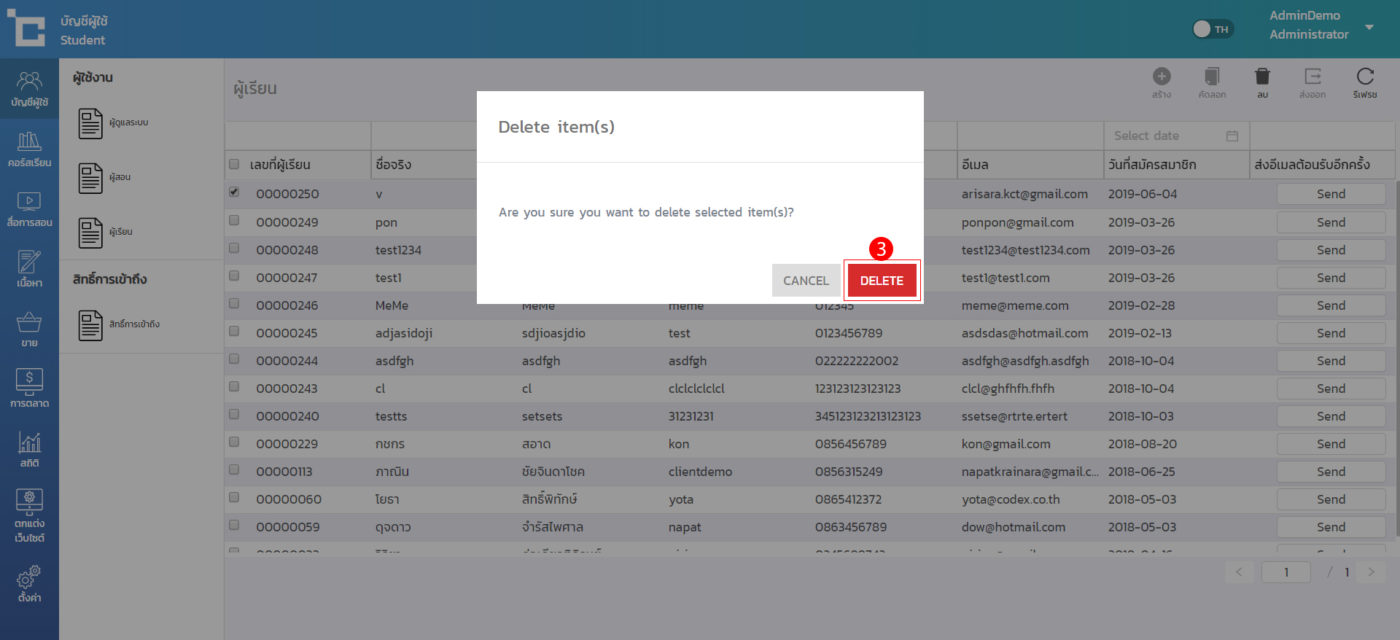This screenshot has height=640, width=1400.
Task: Tick the checkbox for student 00000249
Action: pos(234,221)
